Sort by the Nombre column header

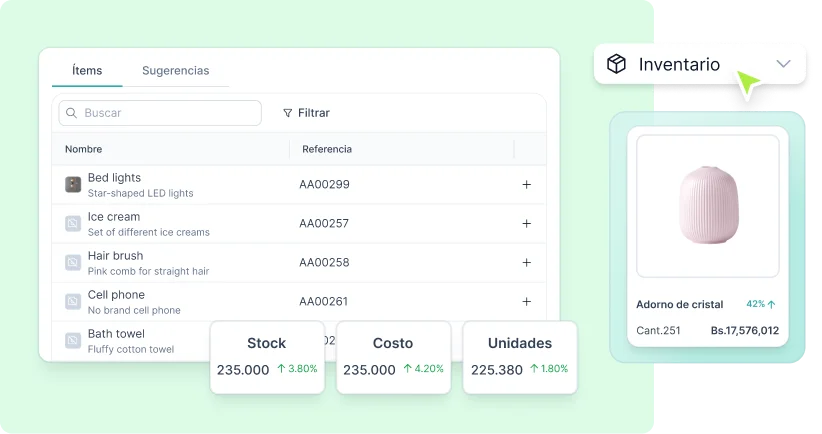(84, 149)
